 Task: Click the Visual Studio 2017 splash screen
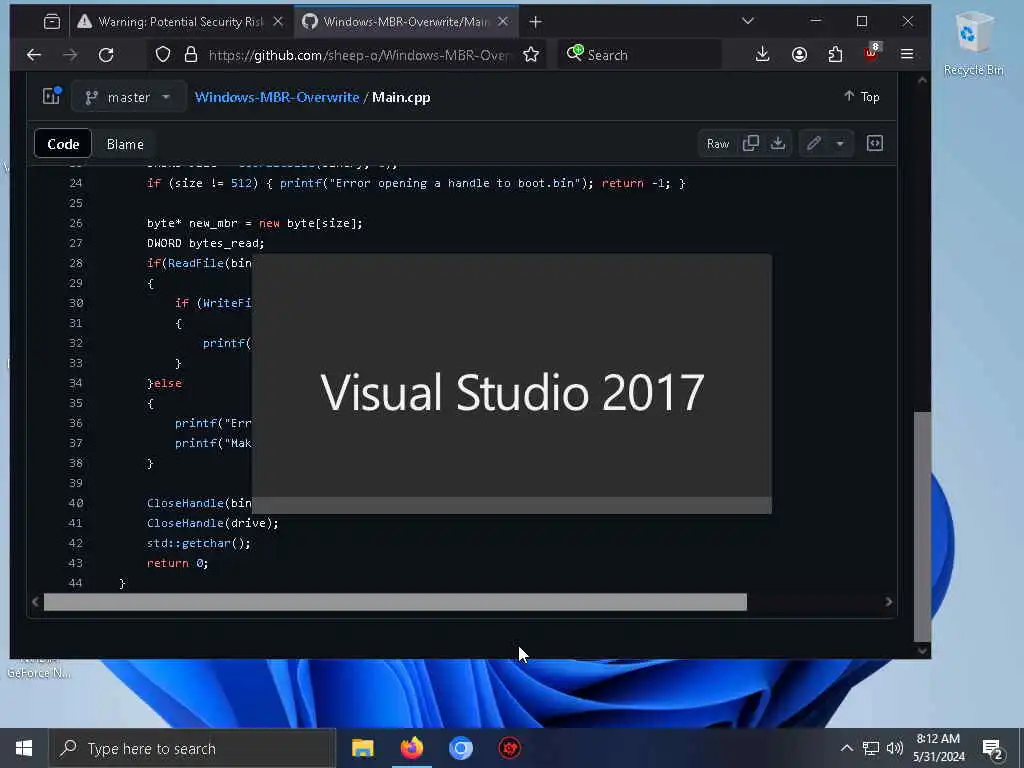click(512, 384)
